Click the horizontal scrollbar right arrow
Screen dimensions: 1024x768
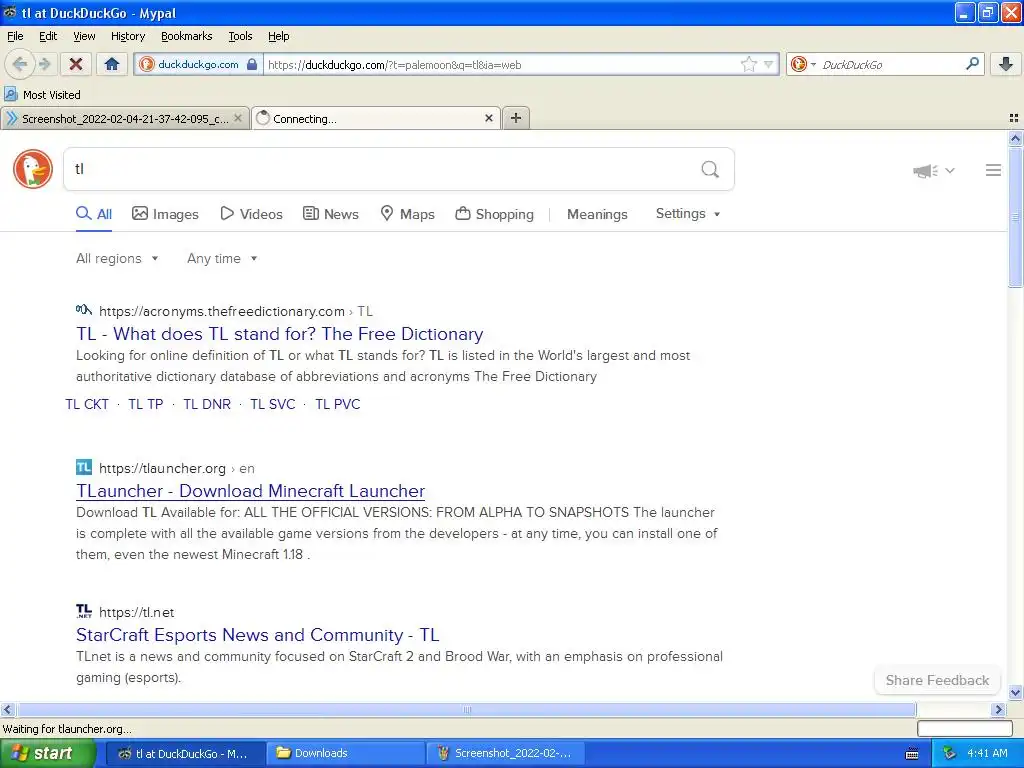[999, 710]
